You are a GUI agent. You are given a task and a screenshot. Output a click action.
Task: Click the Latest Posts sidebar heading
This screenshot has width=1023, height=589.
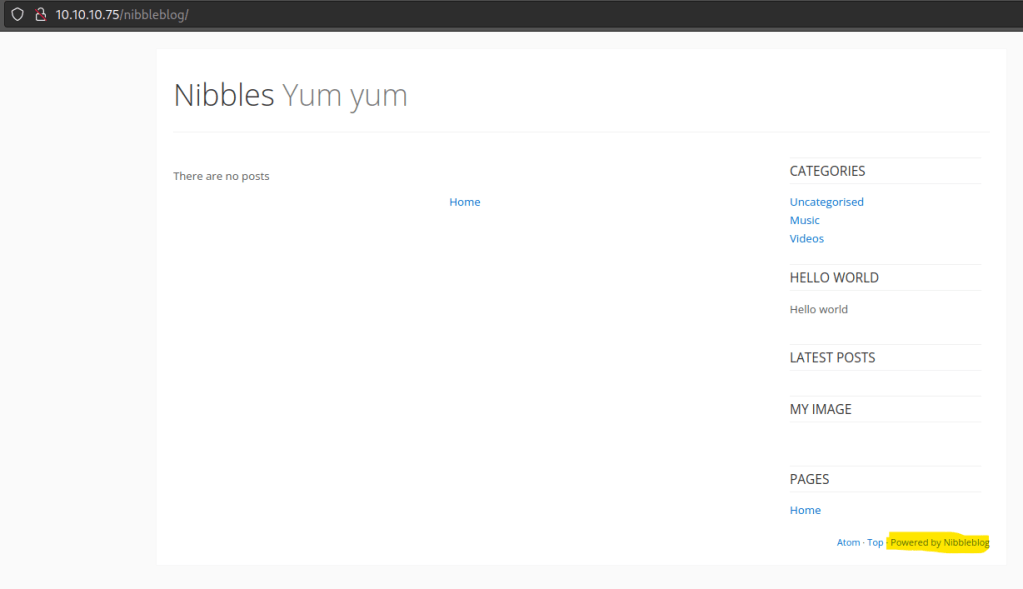click(832, 358)
